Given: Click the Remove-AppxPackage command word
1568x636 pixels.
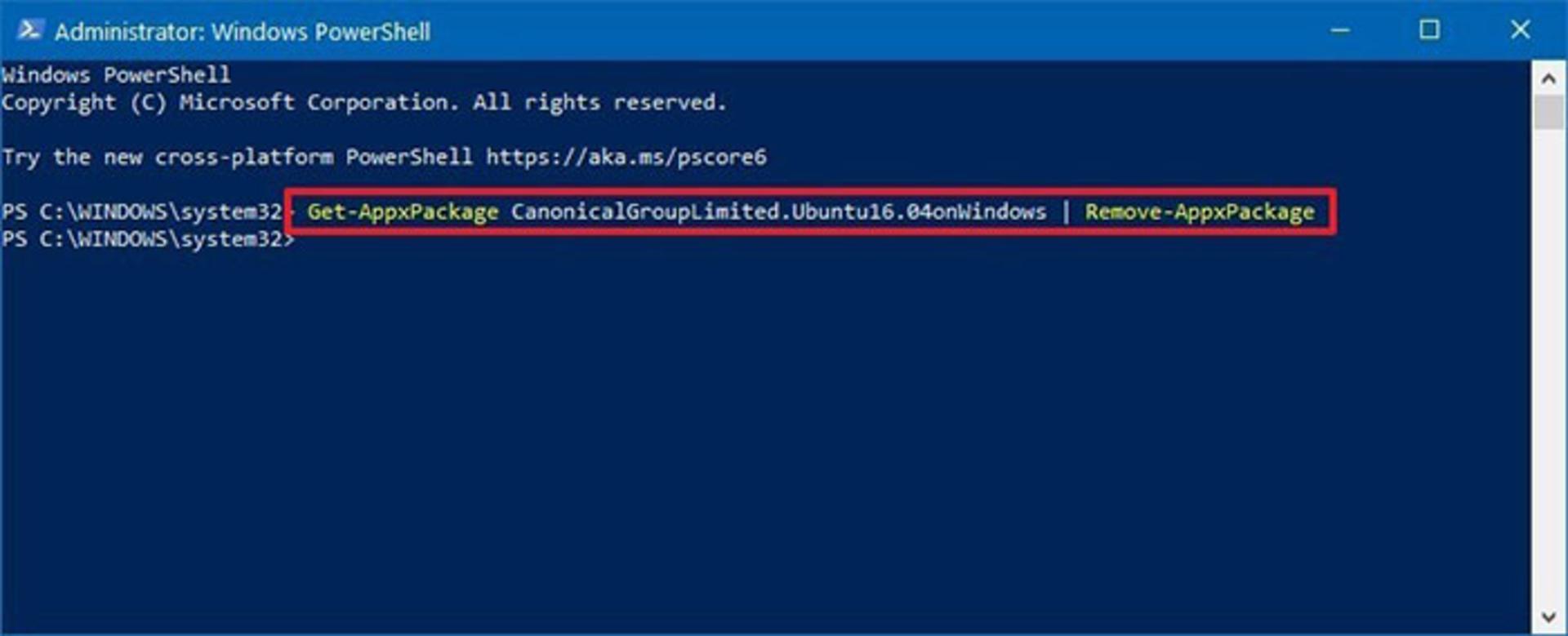Looking at the screenshot, I should pos(1200,211).
